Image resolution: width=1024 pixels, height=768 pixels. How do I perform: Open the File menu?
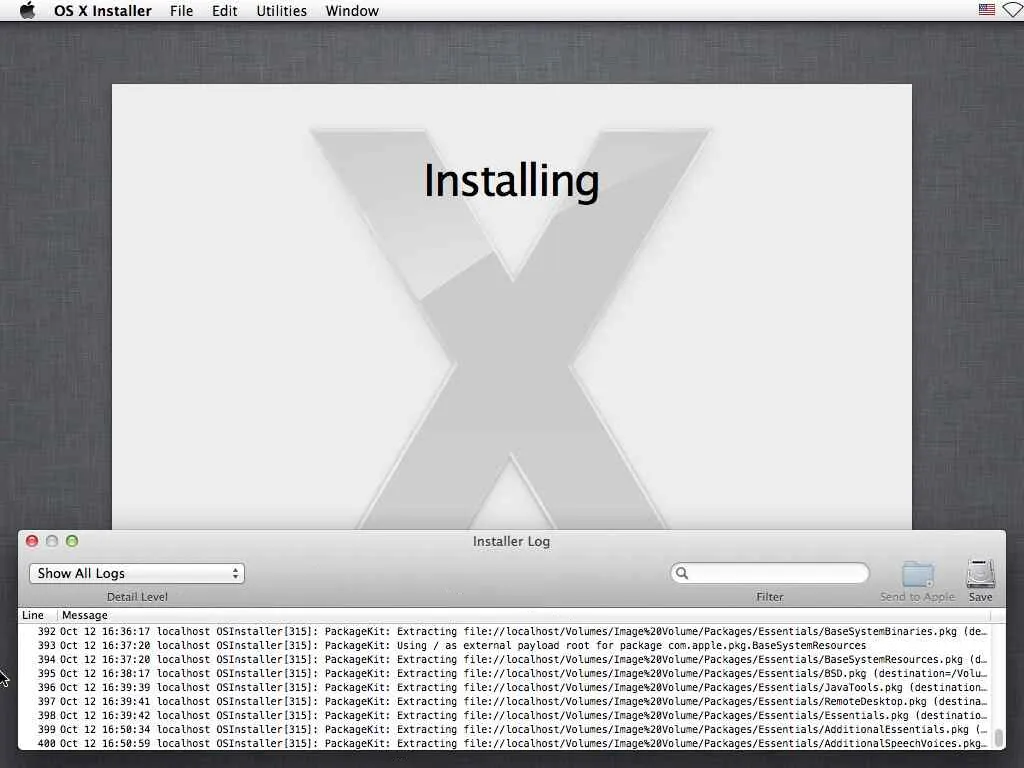point(181,10)
